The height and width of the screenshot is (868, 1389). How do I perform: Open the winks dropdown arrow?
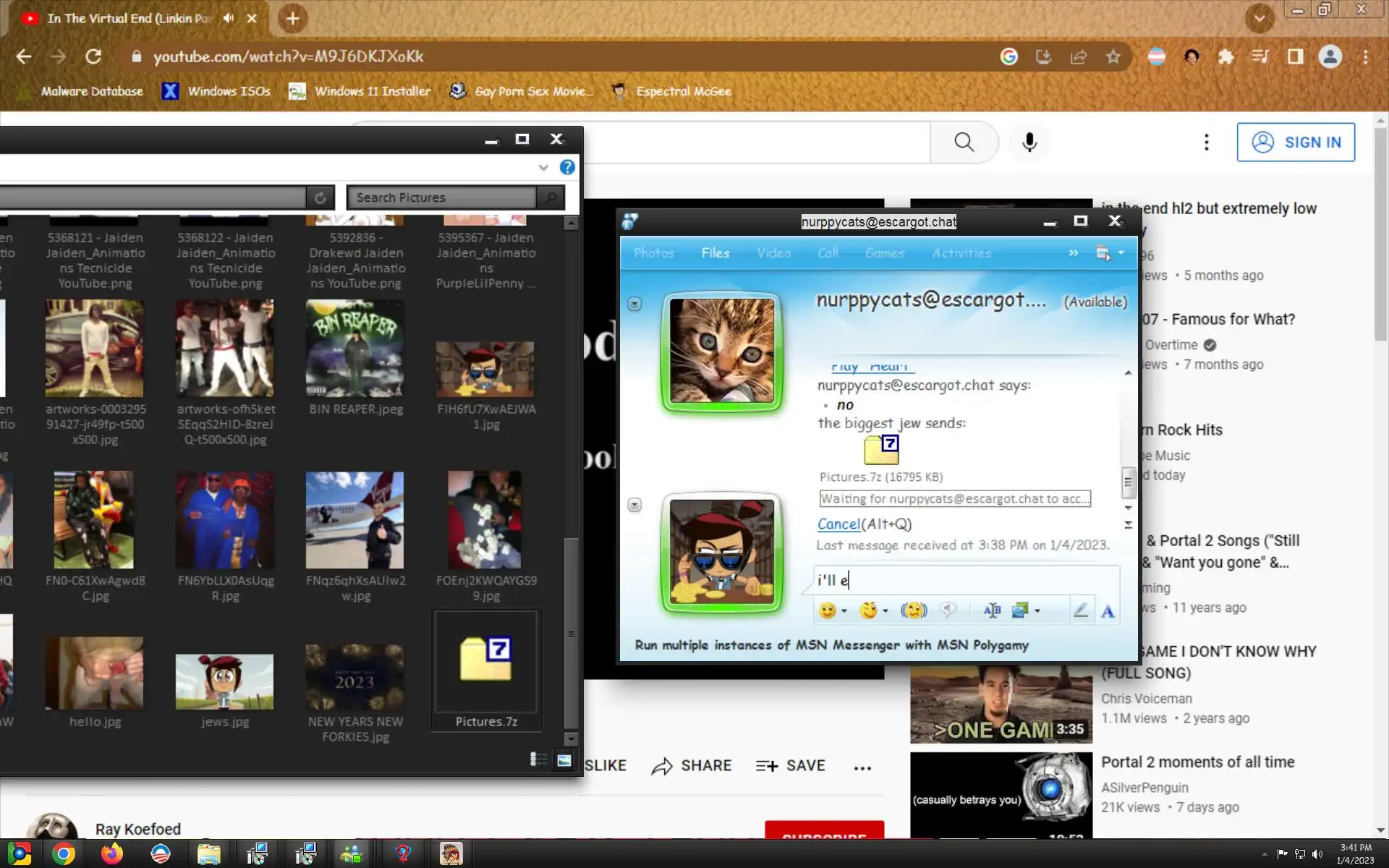pos(885,612)
